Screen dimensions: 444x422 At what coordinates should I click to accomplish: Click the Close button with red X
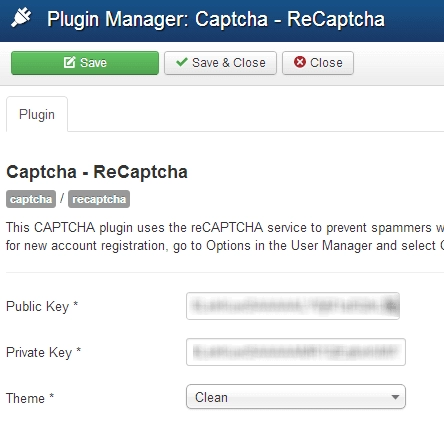tap(318, 63)
